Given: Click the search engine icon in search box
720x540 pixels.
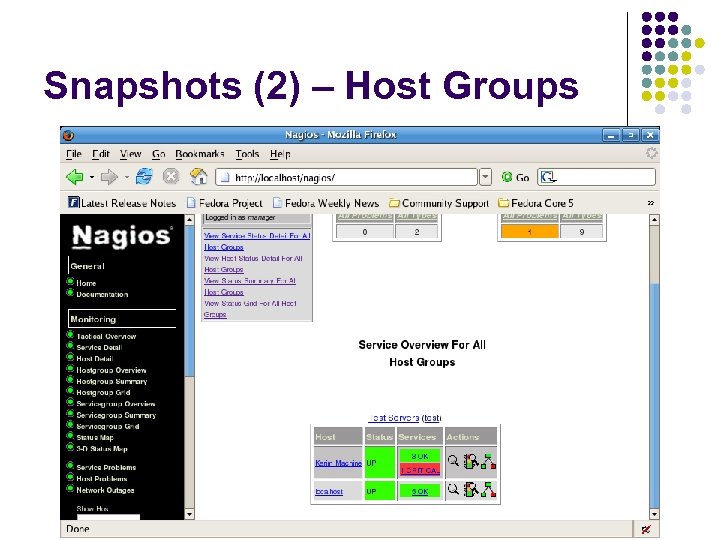Looking at the screenshot, I should 548,177.
